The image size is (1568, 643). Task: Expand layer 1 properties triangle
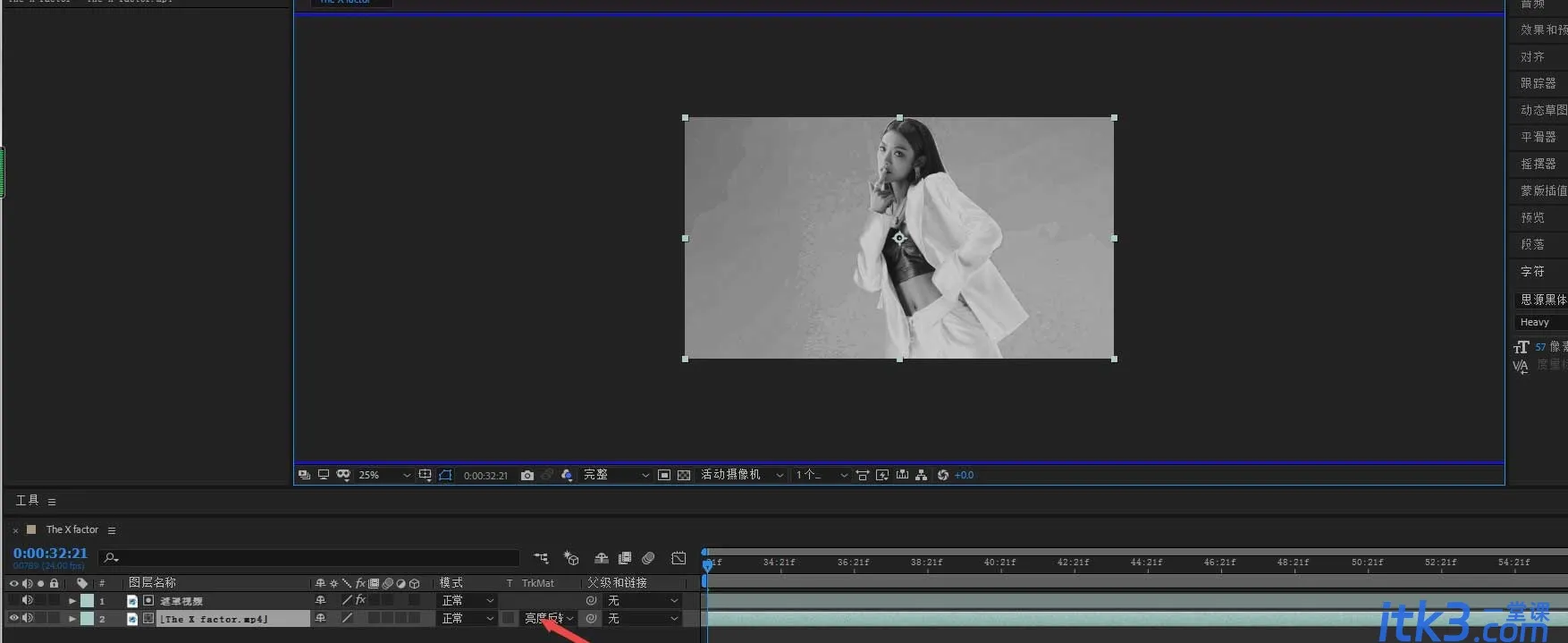coord(72,601)
